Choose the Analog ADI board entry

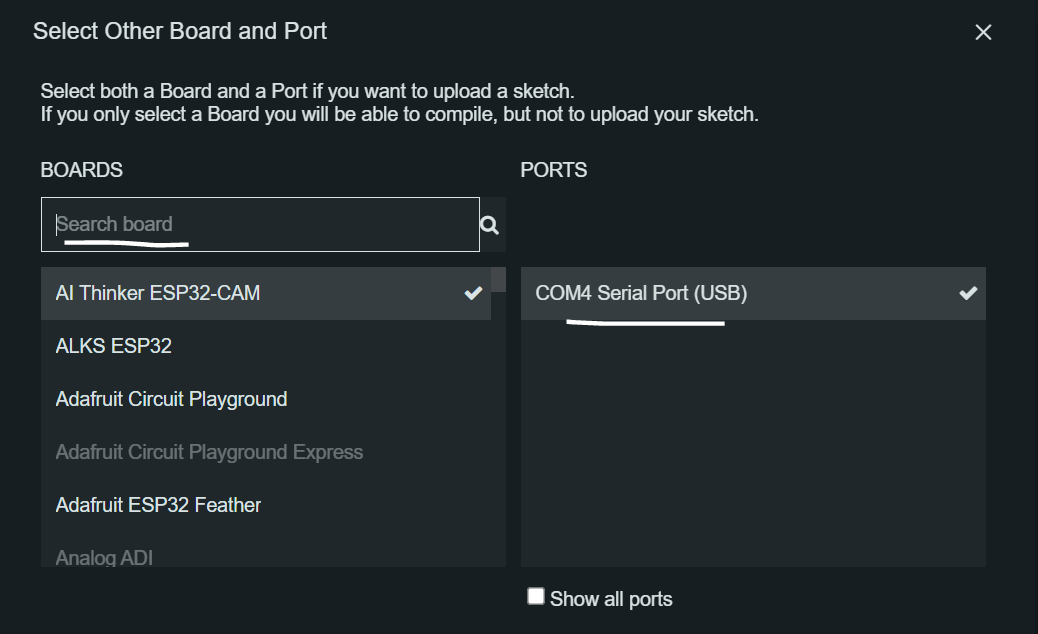click(104, 557)
